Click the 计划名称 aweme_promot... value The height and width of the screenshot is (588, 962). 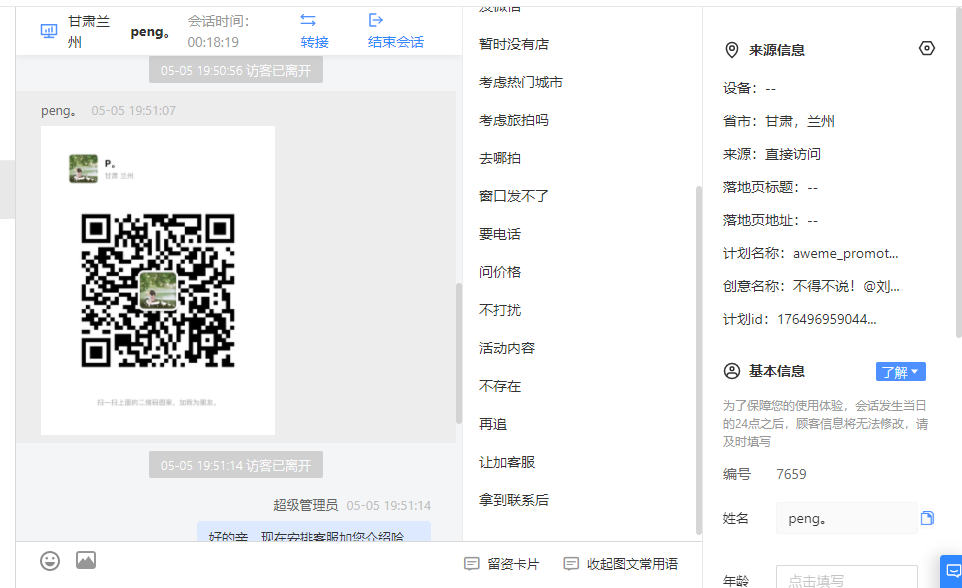(845, 253)
